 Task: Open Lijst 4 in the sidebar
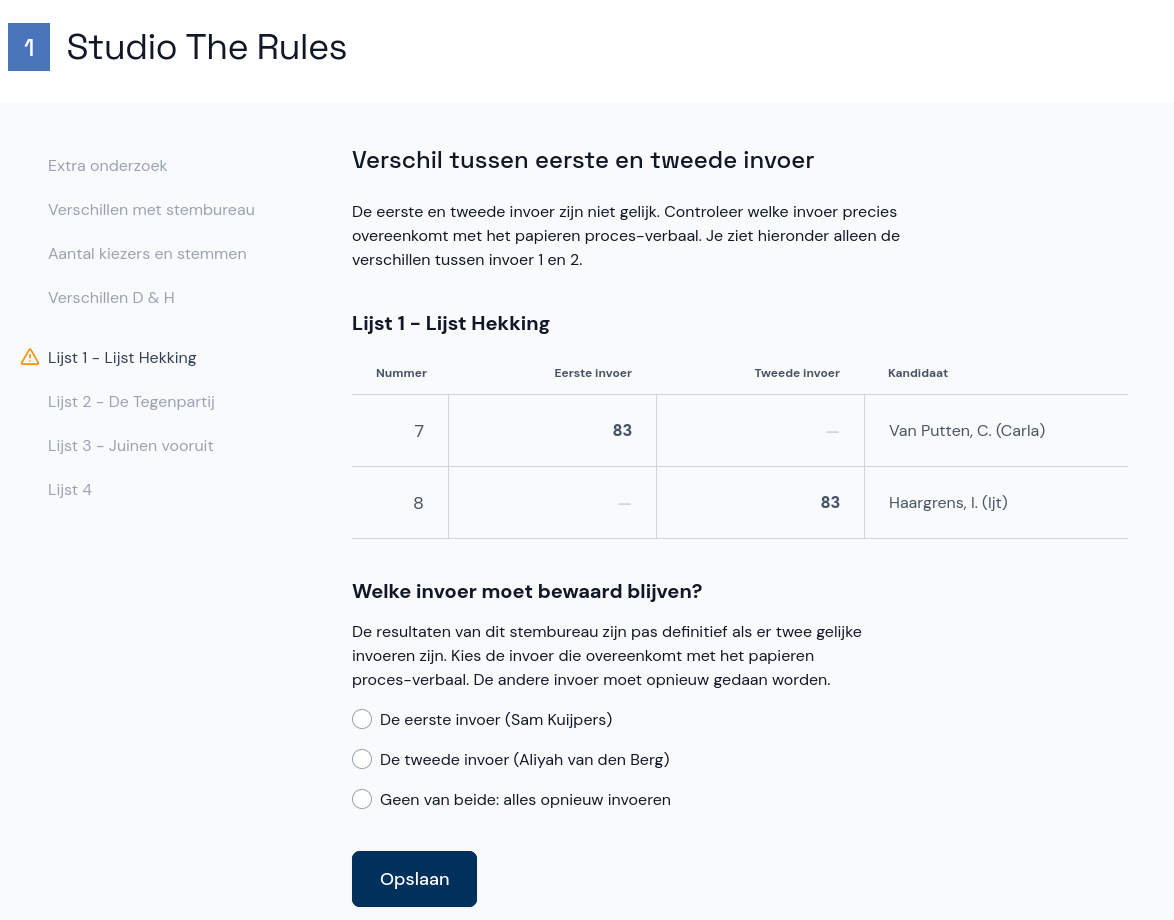(x=70, y=490)
